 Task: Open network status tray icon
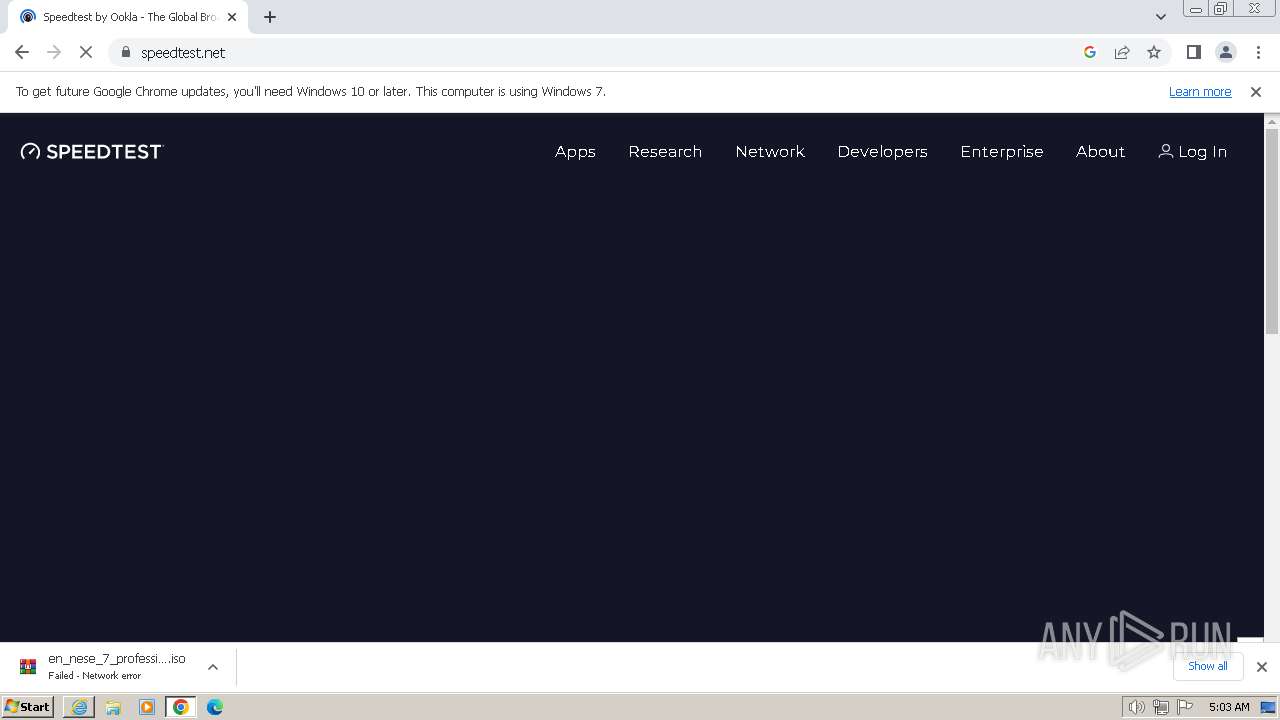click(1161, 707)
